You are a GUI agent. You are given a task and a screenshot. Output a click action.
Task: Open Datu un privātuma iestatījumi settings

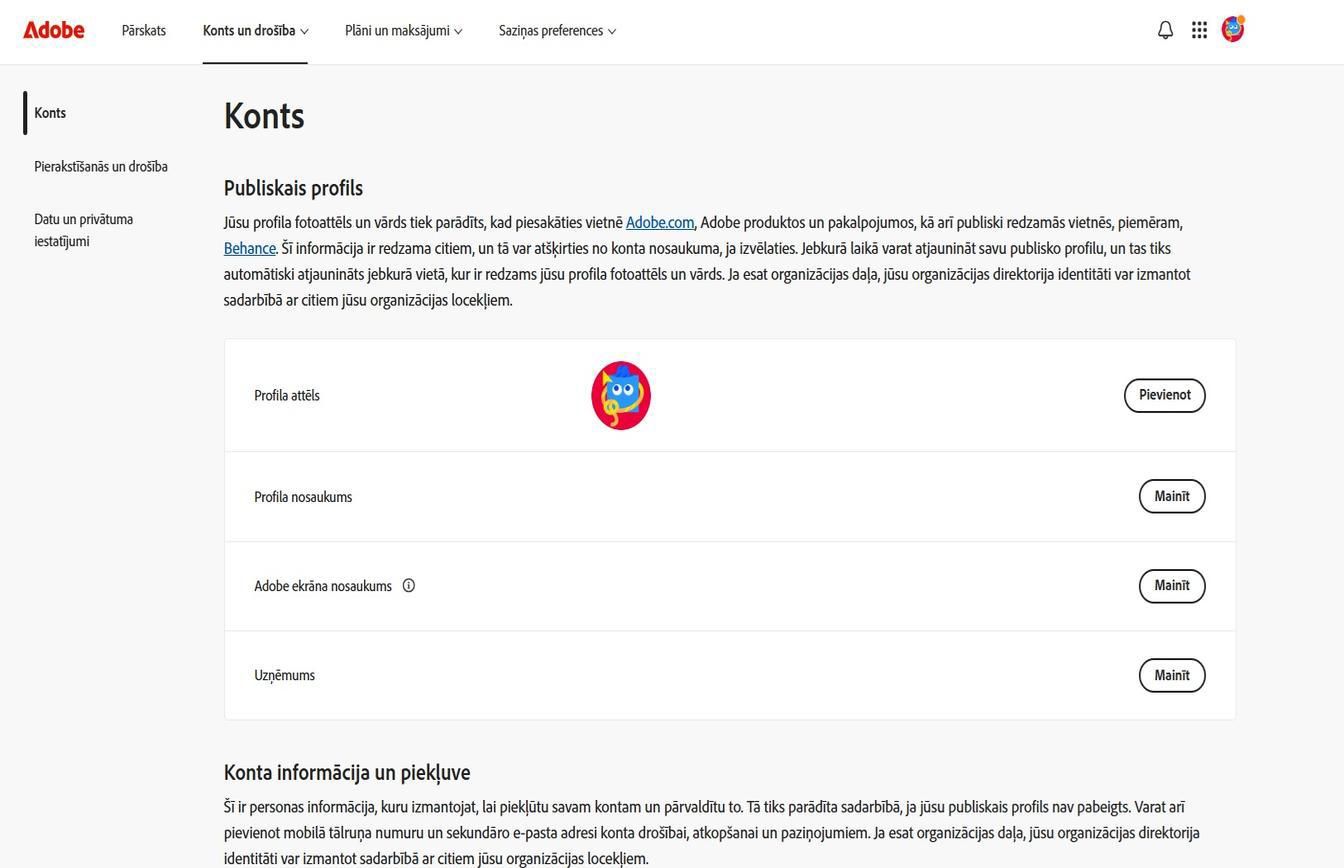point(84,229)
